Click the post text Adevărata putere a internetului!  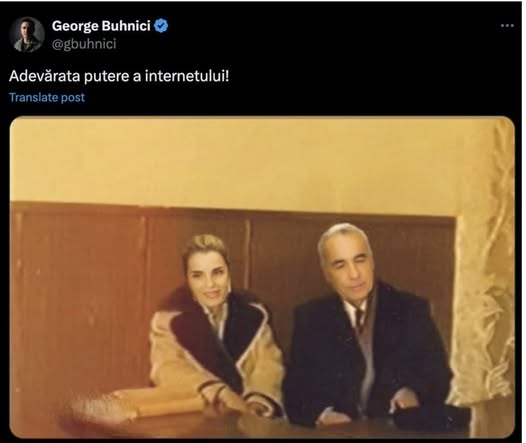coord(119,76)
